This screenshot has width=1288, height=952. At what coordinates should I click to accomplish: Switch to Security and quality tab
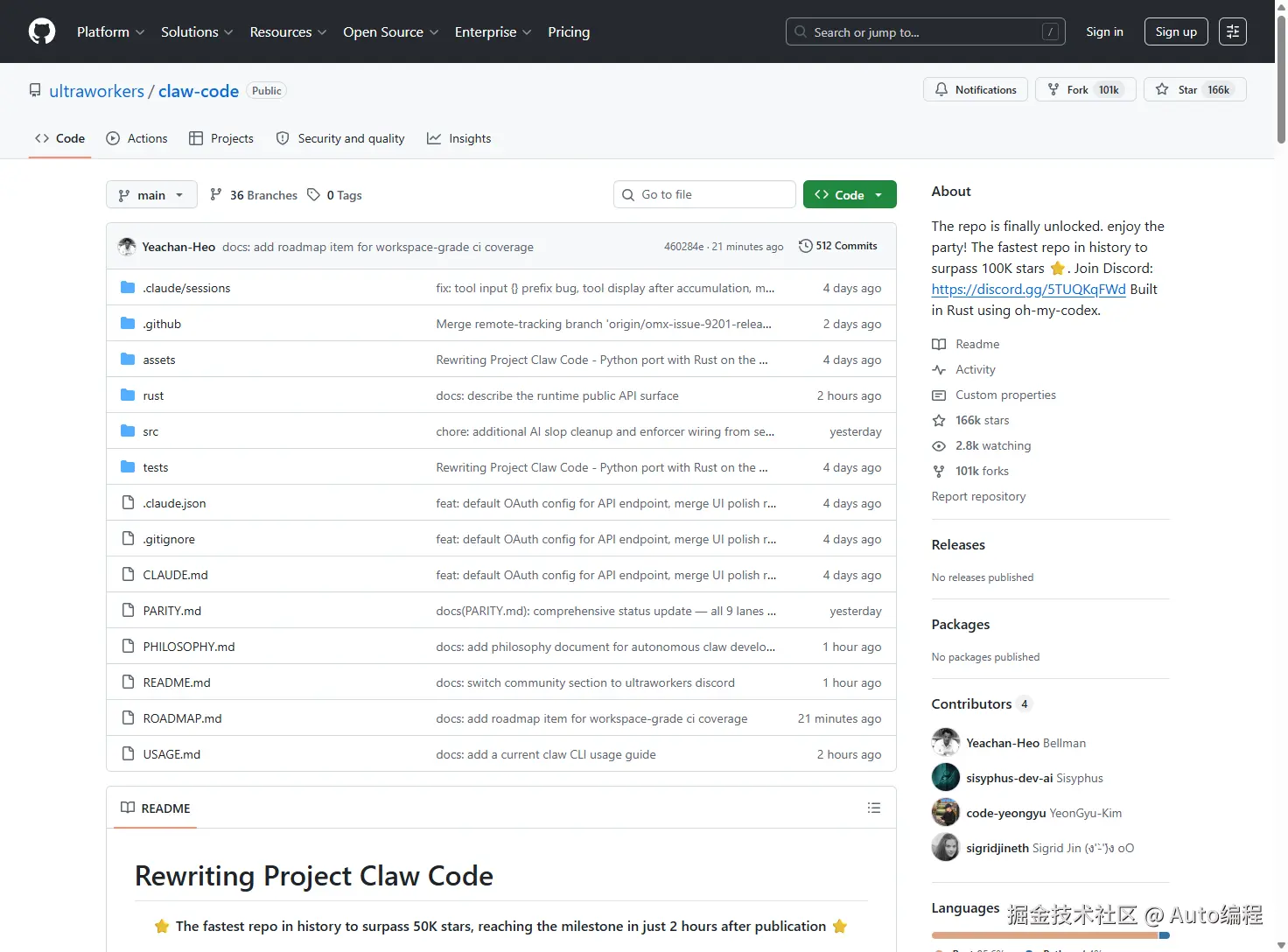340,138
